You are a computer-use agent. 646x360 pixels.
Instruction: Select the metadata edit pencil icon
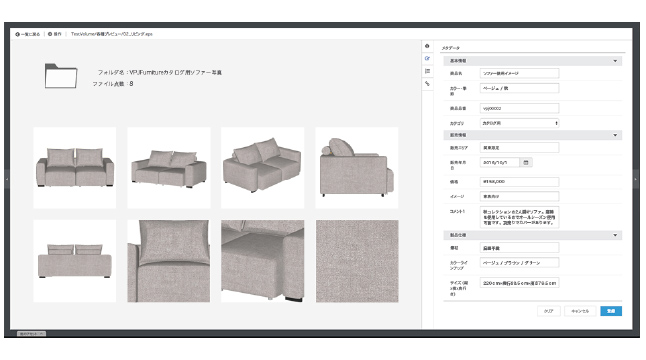click(x=427, y=58)
